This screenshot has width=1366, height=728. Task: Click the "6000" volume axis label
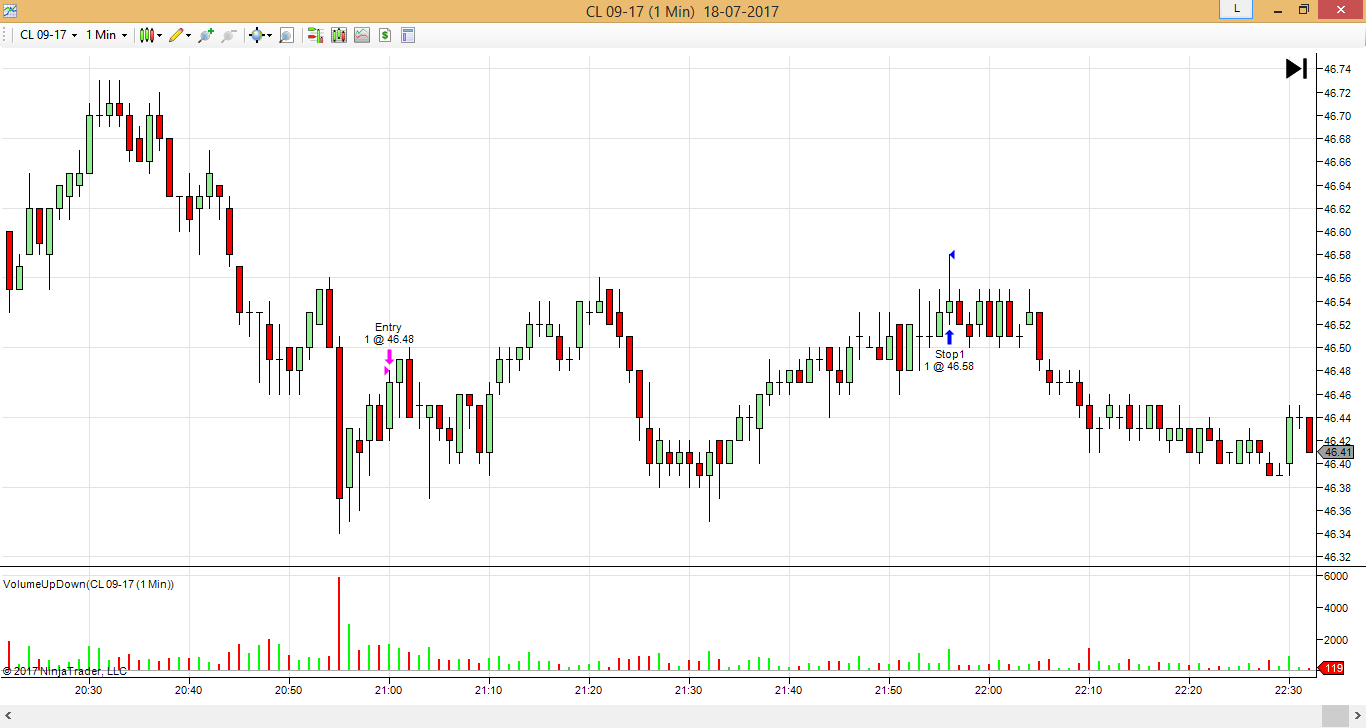coord(1336,577)
